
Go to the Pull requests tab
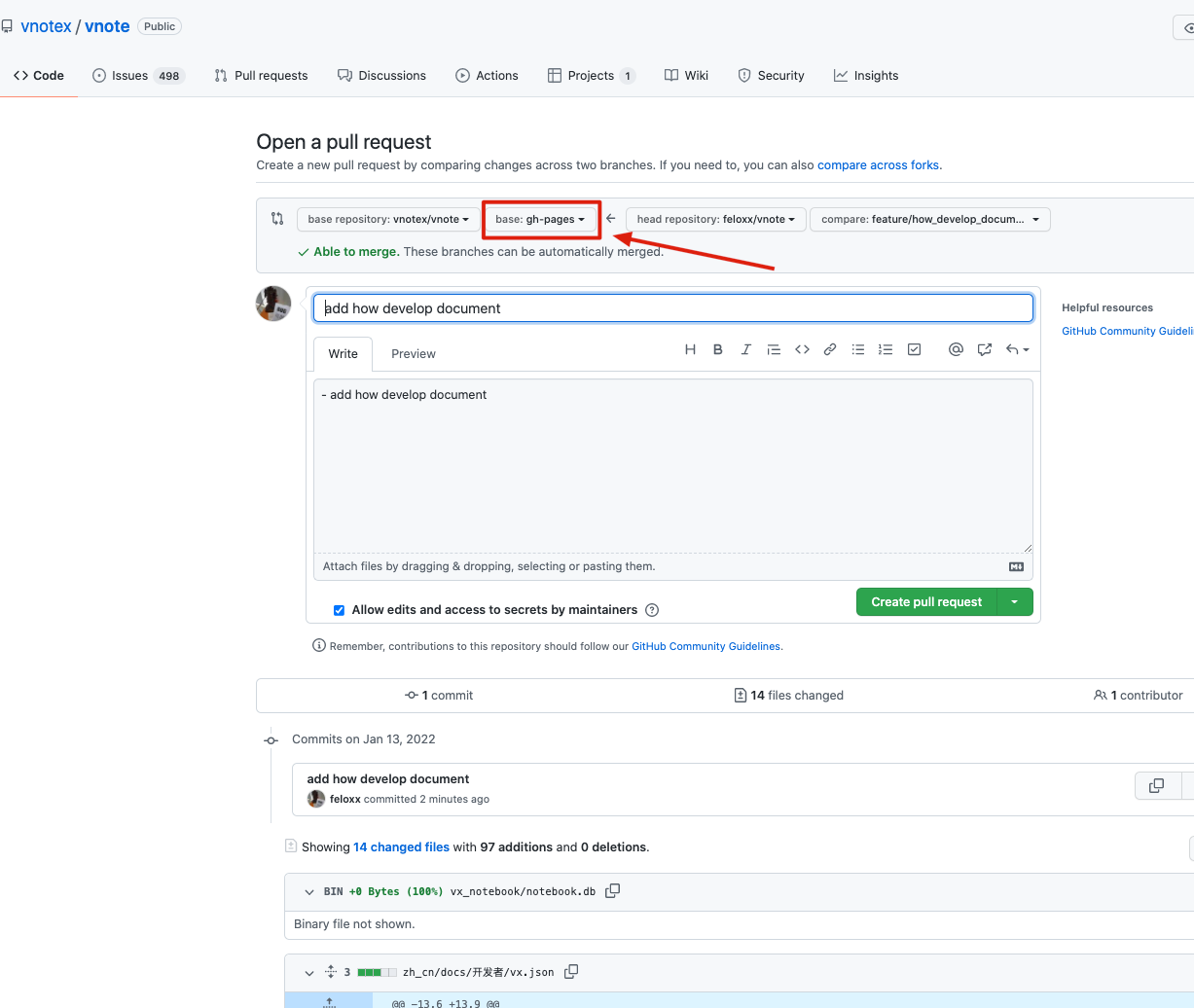261,75
